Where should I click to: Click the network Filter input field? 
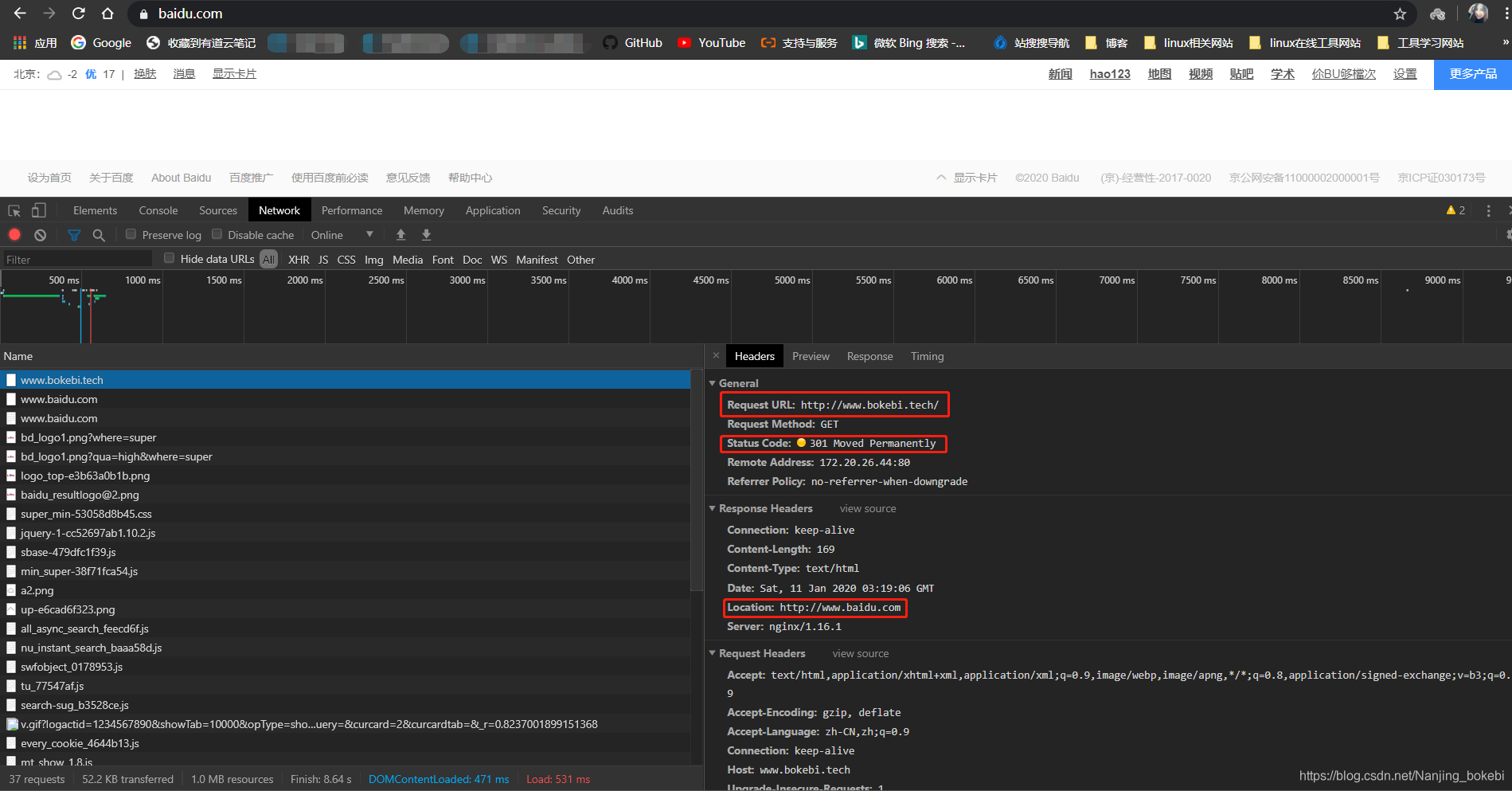76,260
